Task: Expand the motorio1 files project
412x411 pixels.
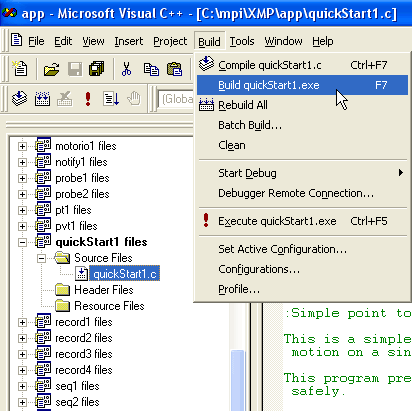Action: tap(22, 146)
